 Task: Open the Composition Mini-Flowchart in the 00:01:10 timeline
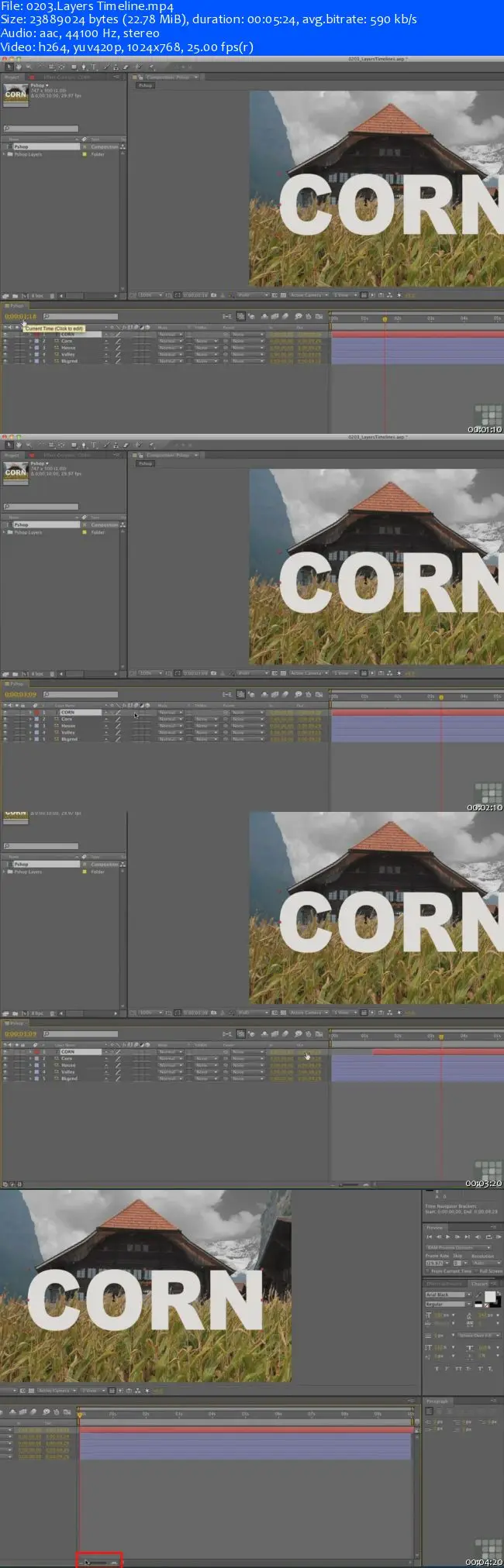click(226, 316)
